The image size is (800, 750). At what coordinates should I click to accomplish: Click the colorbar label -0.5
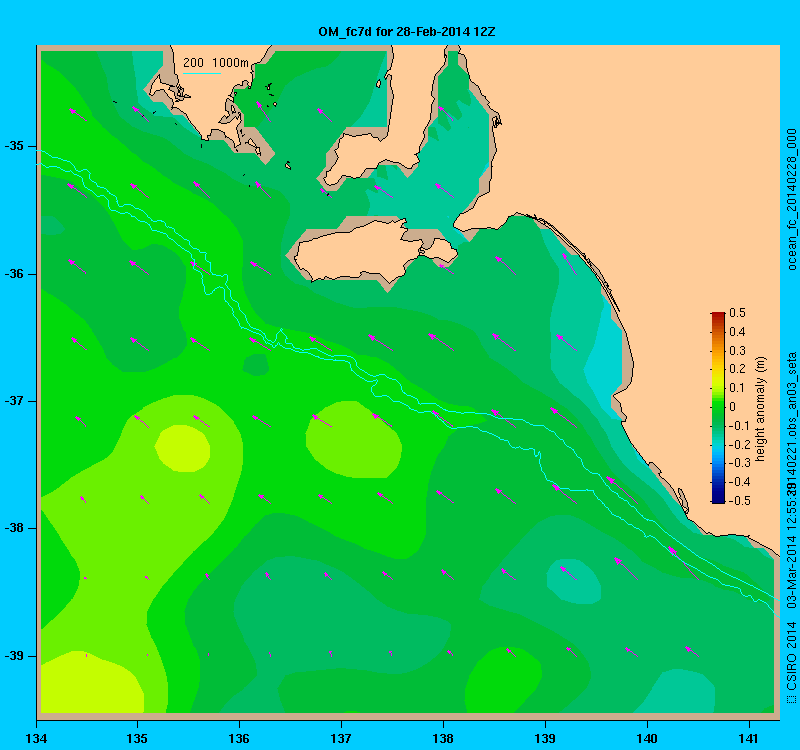[x=738, y=501]
